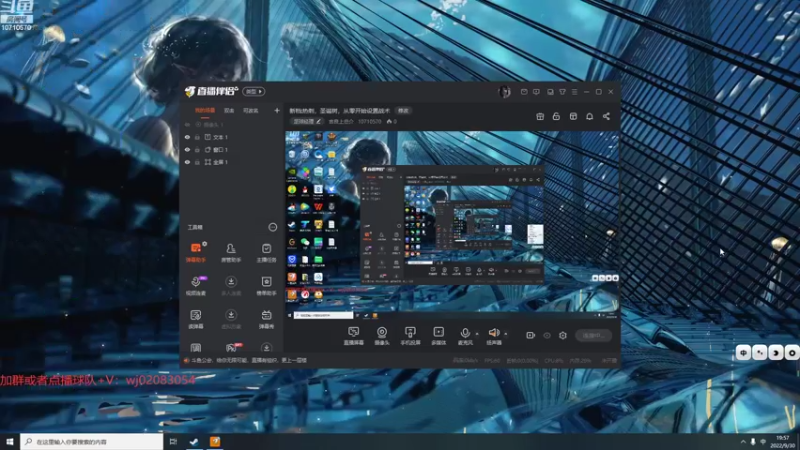Add a new scene with plus button

[276, 111]
